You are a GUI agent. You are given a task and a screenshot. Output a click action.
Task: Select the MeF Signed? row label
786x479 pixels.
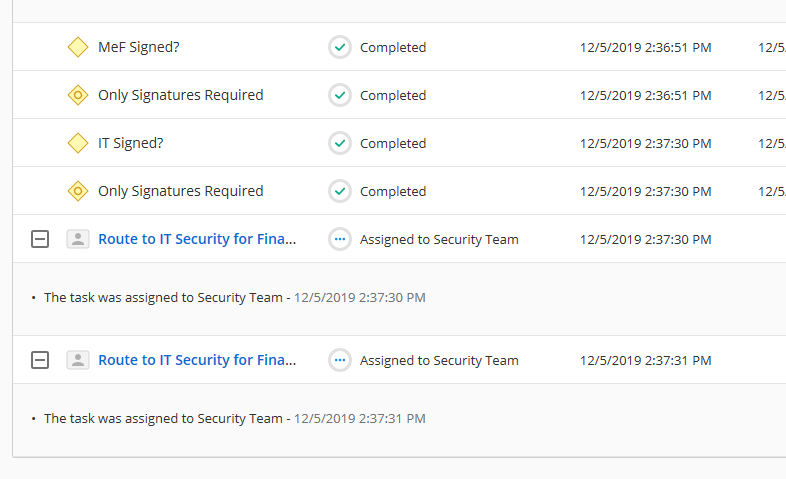[139, 47]
